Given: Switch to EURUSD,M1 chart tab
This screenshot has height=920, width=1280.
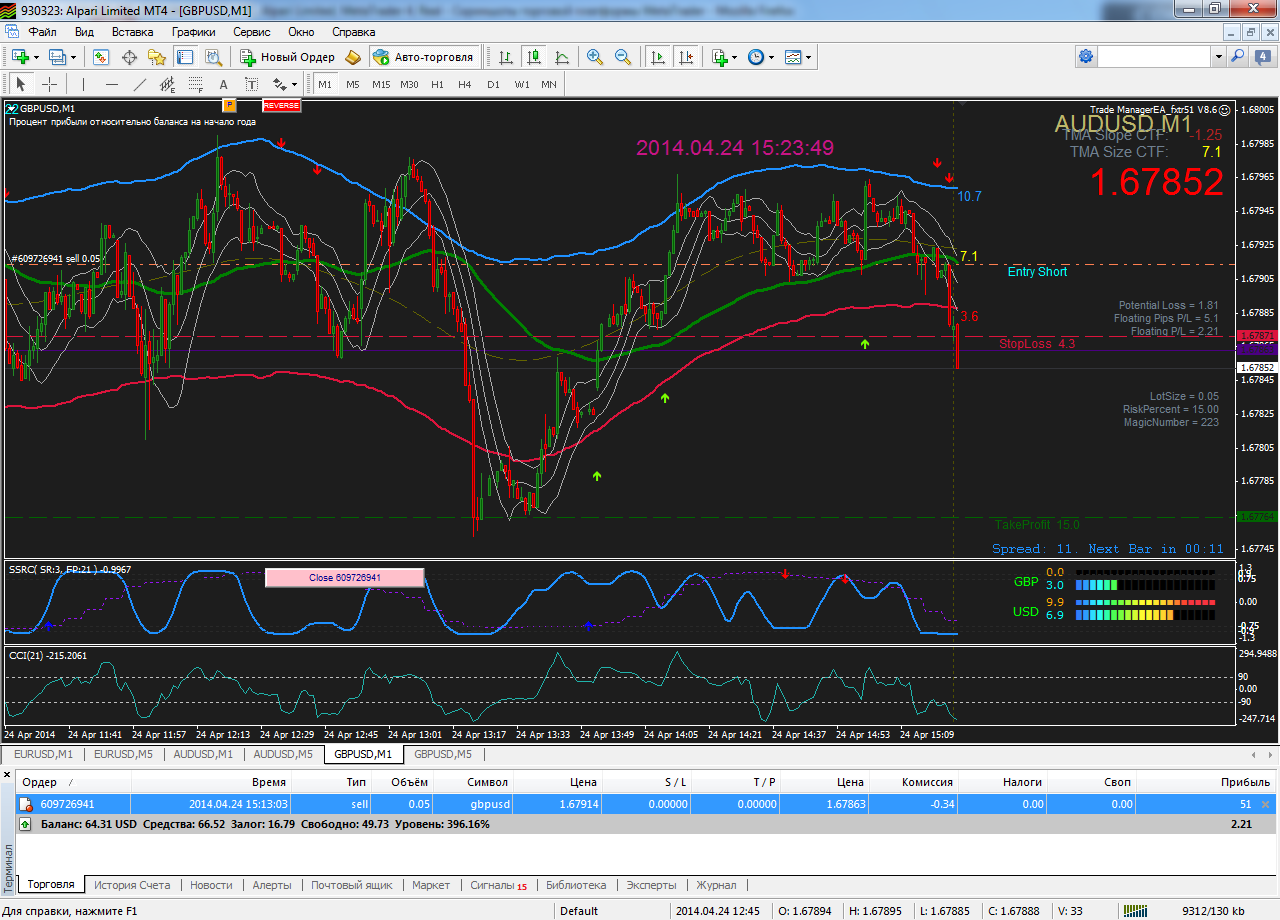Looking at the screenshot, I should (x=43, y=754).
